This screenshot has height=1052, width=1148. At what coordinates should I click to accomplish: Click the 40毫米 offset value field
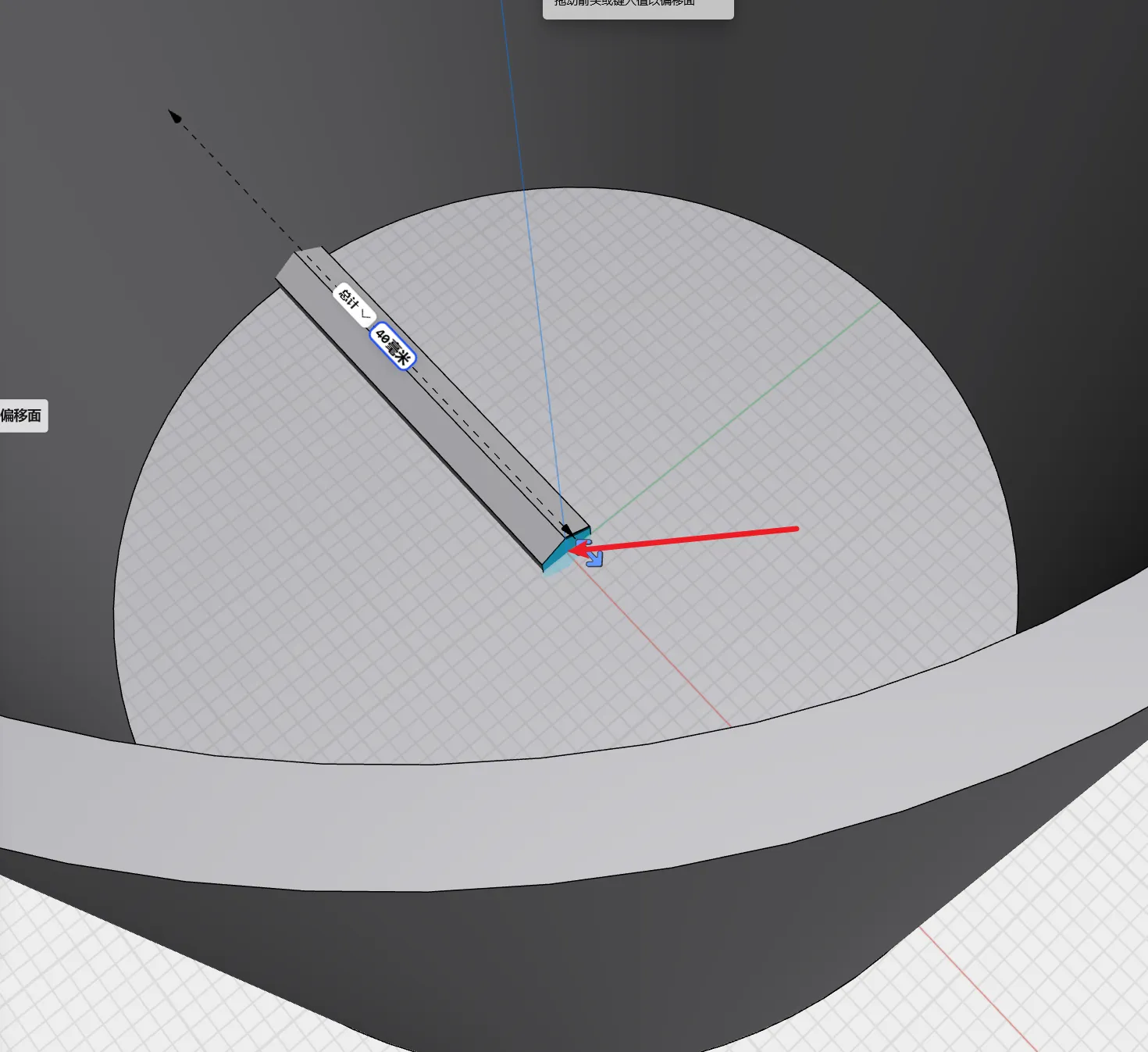(x=392, y=346)
